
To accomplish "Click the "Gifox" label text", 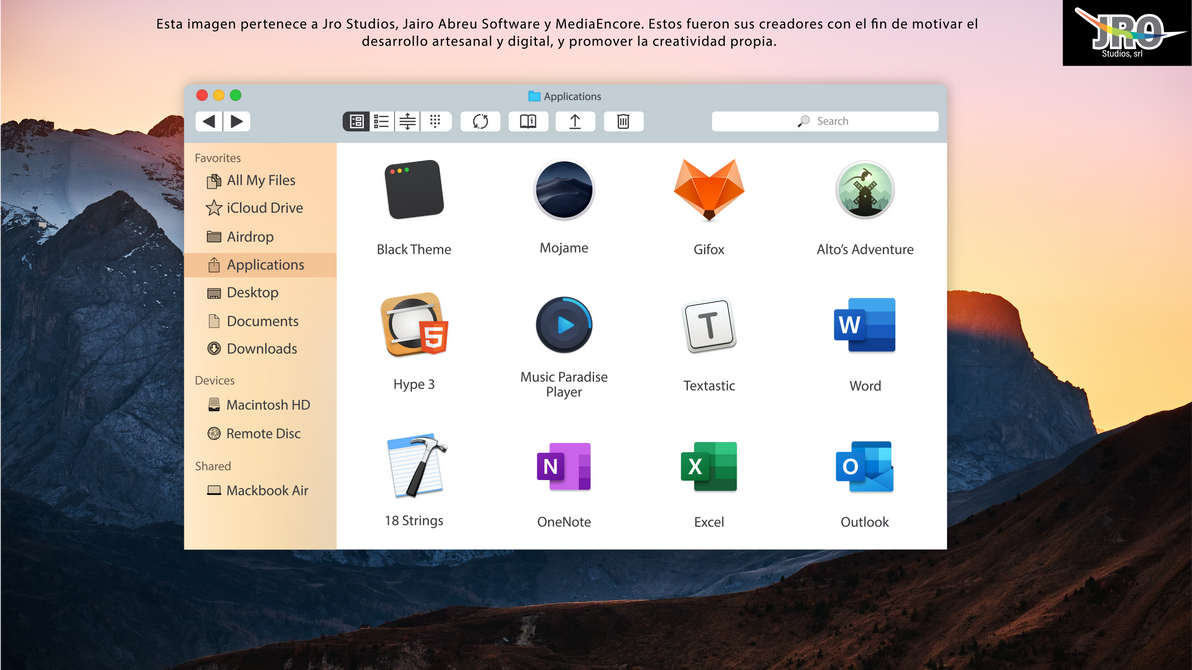I will tap(709, 249).
